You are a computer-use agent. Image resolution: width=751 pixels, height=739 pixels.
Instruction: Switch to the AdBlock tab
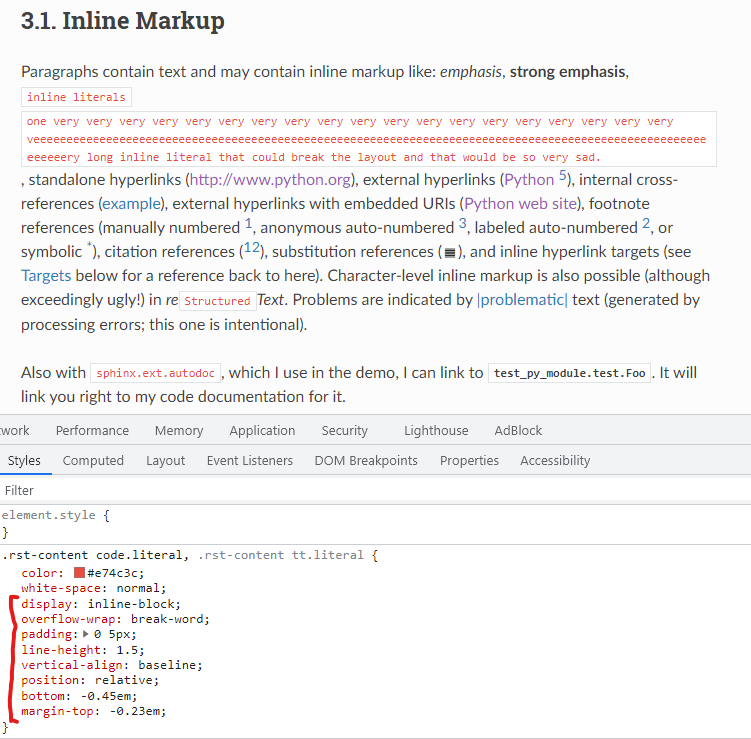(x=518, y=431)
